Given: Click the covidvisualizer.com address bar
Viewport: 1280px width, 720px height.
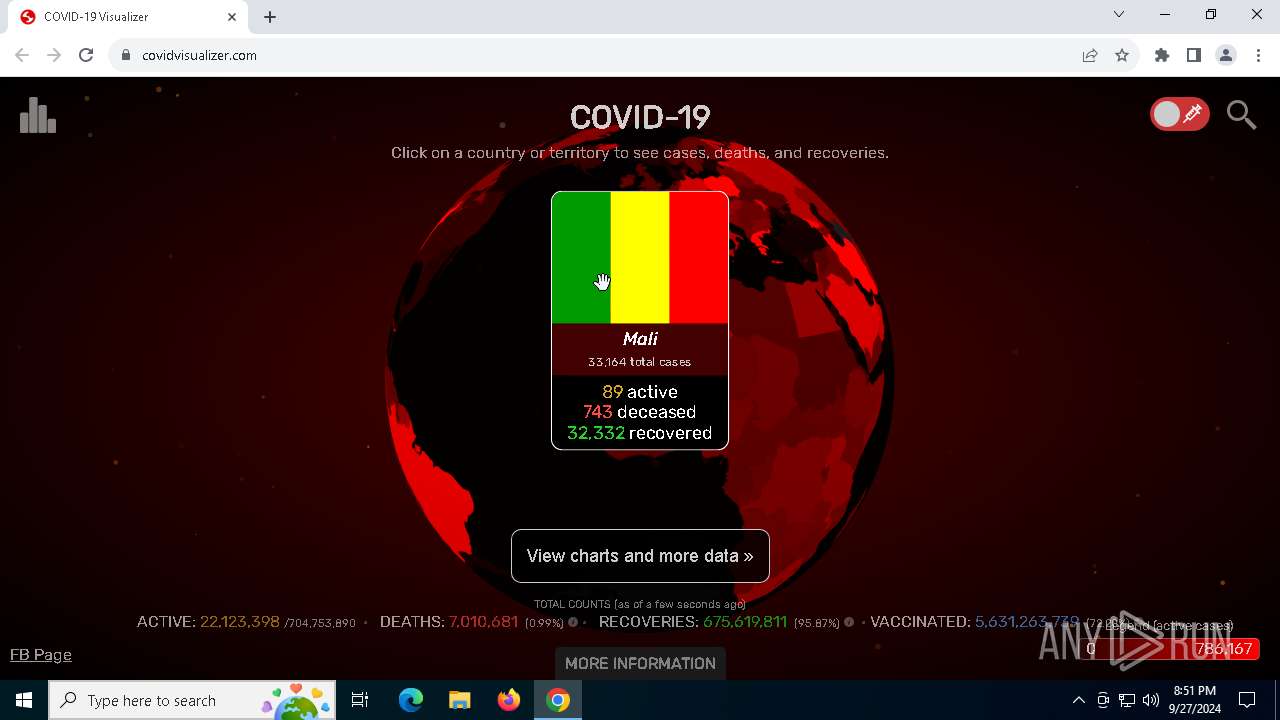Looking at the screenshot, I should 600,55.
